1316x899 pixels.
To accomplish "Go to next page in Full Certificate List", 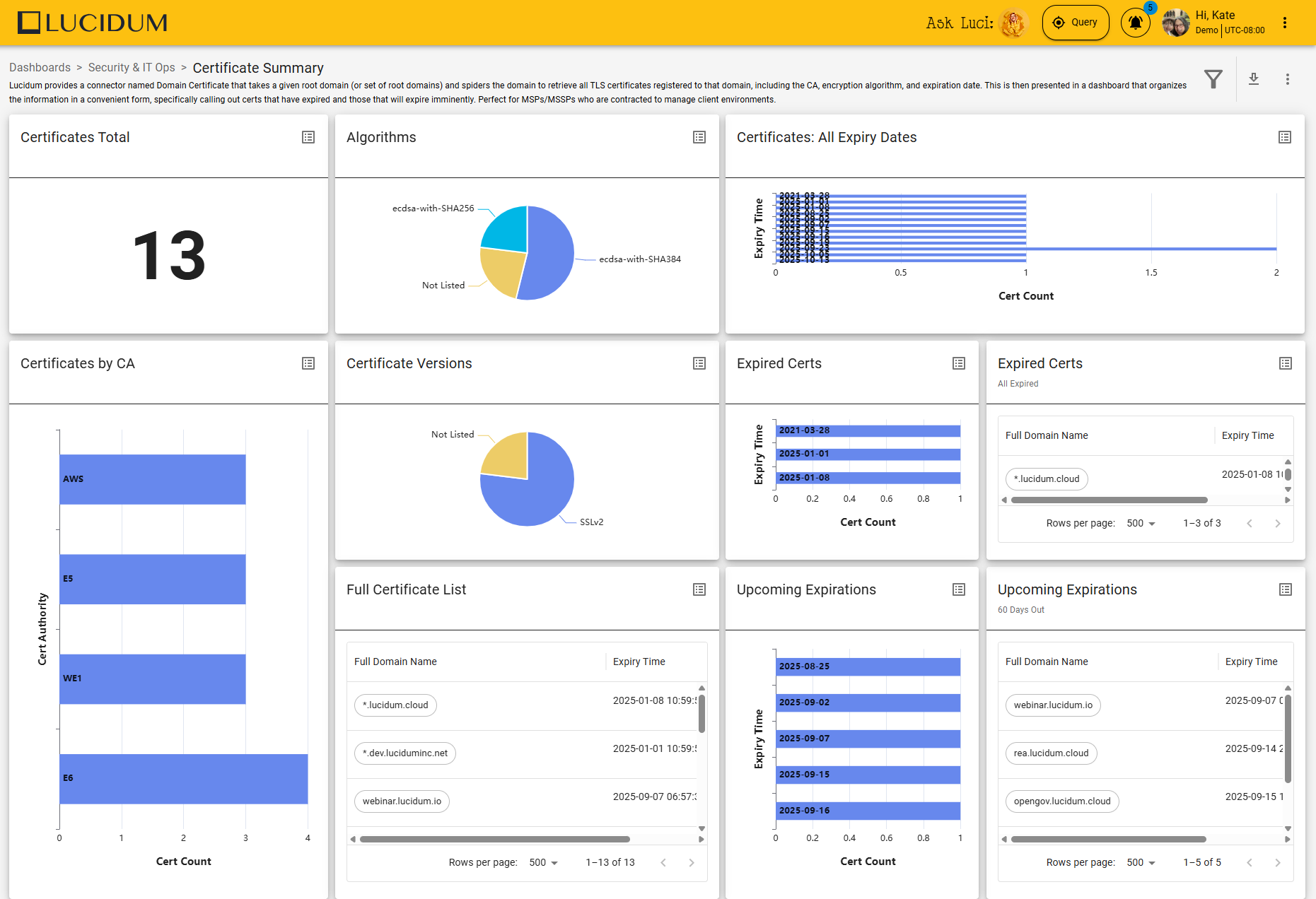I will [x=692, y=863].
